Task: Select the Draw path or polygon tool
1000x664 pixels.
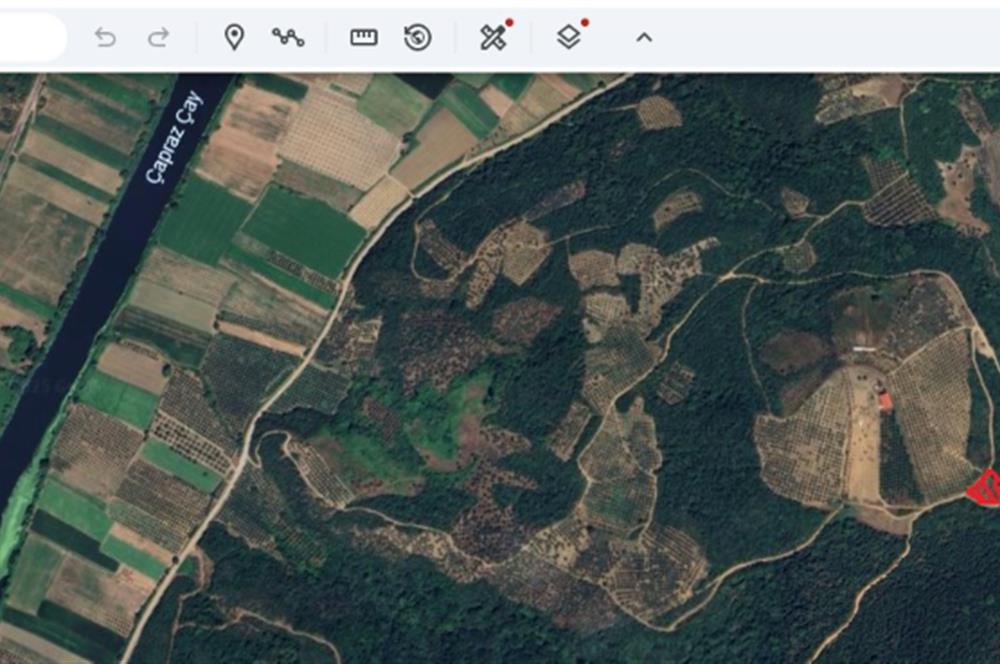Action: [288, 38]
